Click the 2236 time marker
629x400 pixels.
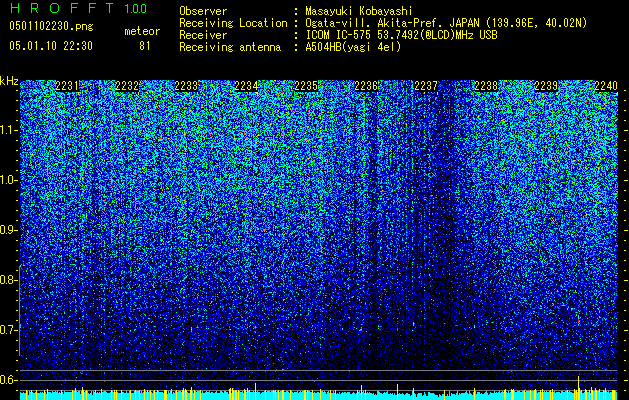point(366,86)
